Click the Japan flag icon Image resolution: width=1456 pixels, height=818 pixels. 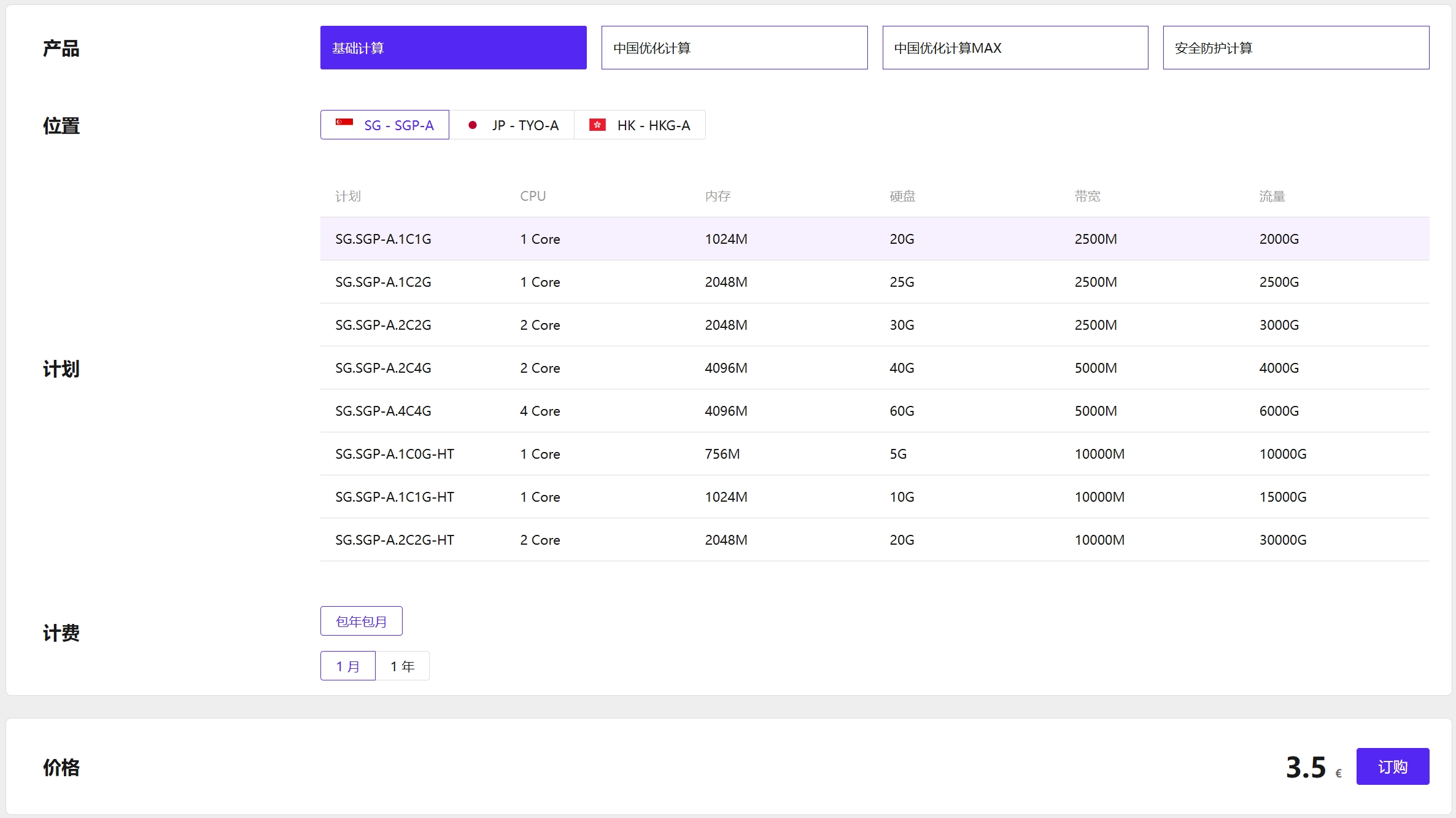(472, 125)
